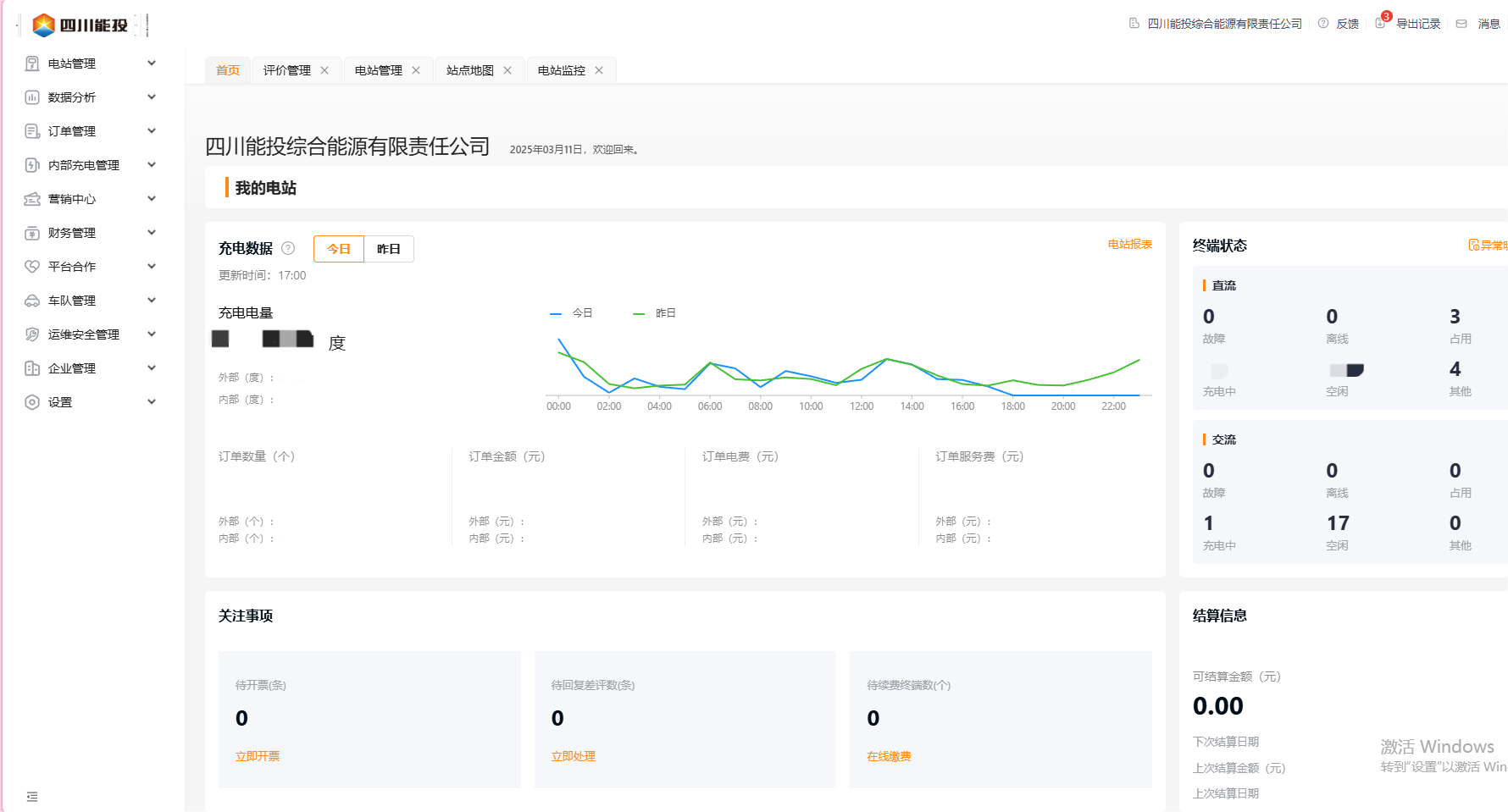Click the 直流 占用 count 3

coord(1455,317)
